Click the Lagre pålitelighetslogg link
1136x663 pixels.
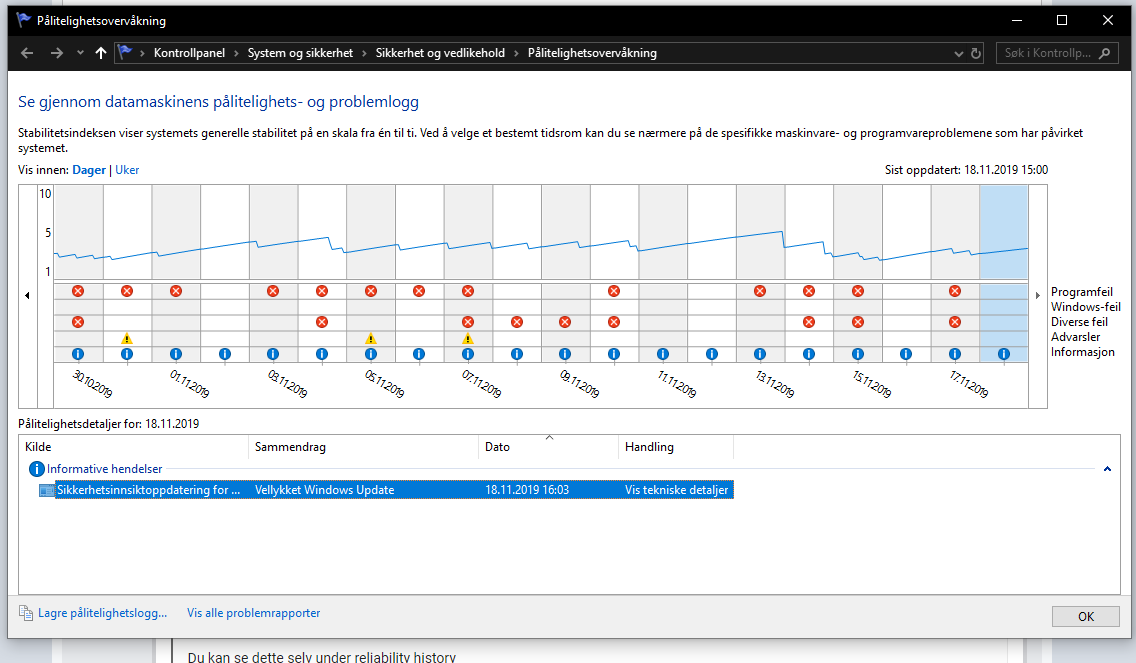tap(102, 613)
